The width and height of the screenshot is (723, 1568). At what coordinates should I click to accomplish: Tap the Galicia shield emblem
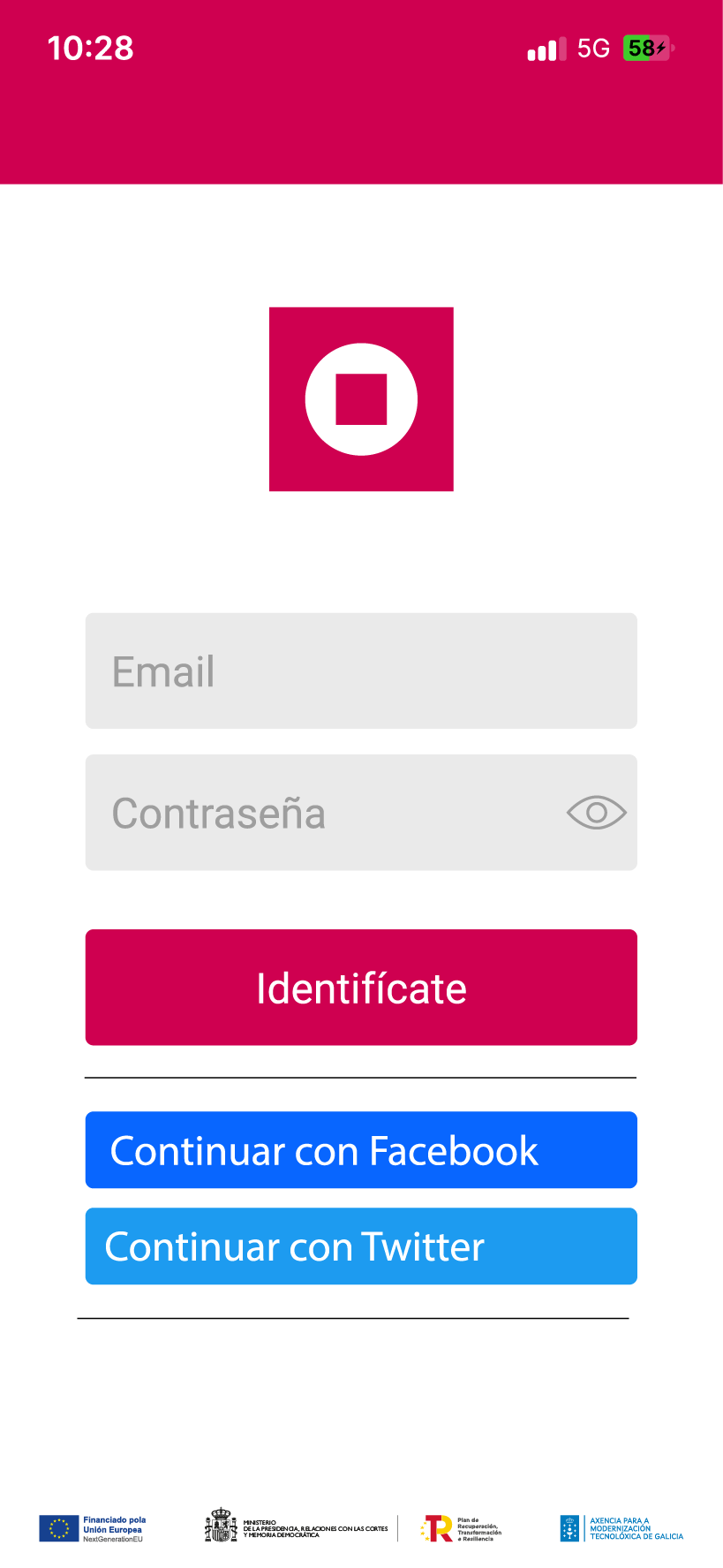(570, 1528)
